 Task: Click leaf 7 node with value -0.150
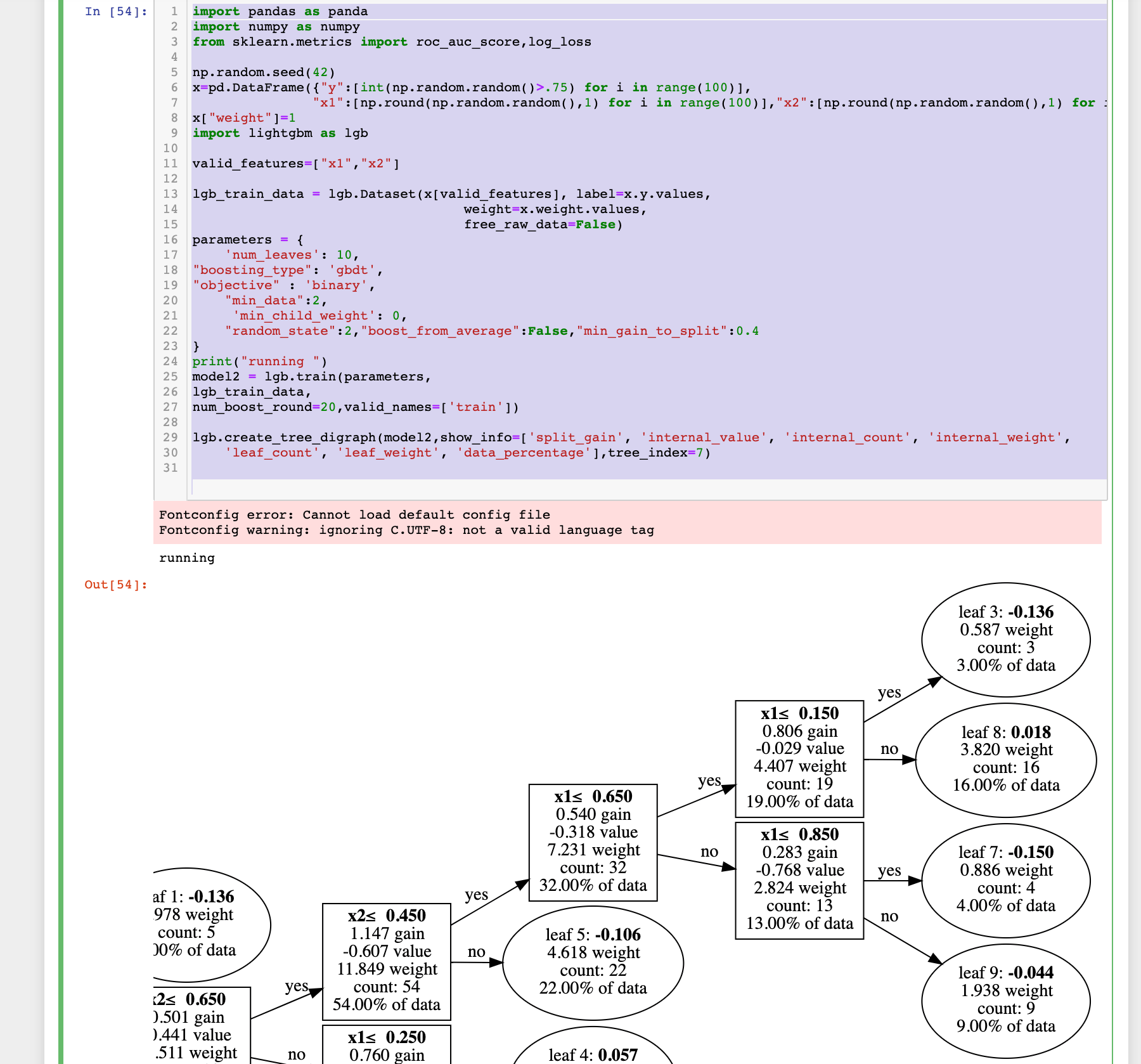click(x=1006, y=880)
